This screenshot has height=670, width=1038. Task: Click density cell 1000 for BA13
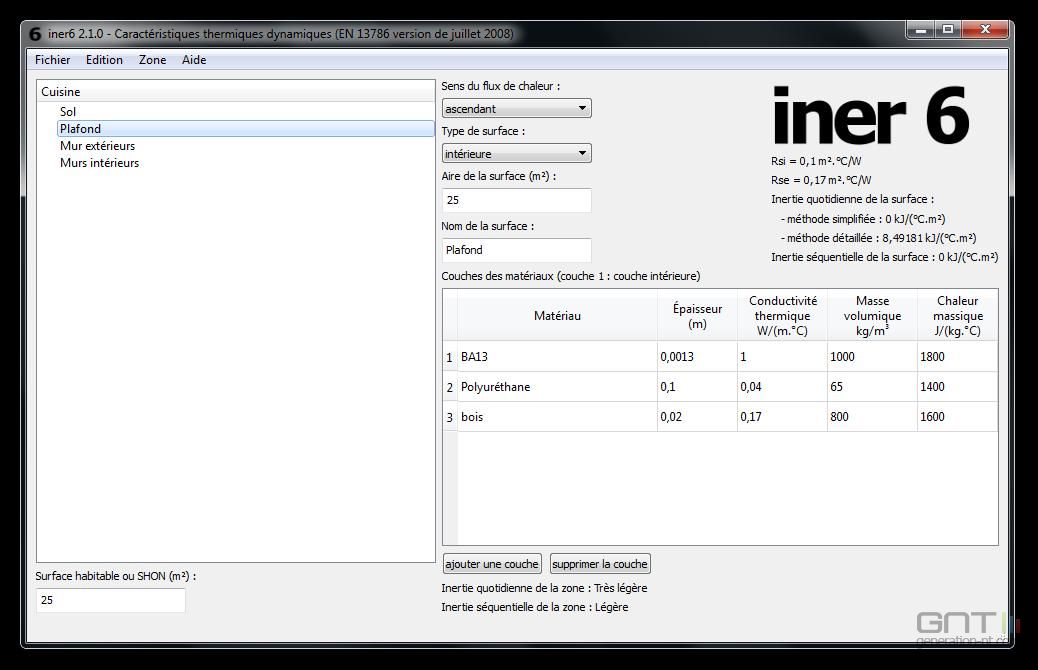click(x=873, y=357)
